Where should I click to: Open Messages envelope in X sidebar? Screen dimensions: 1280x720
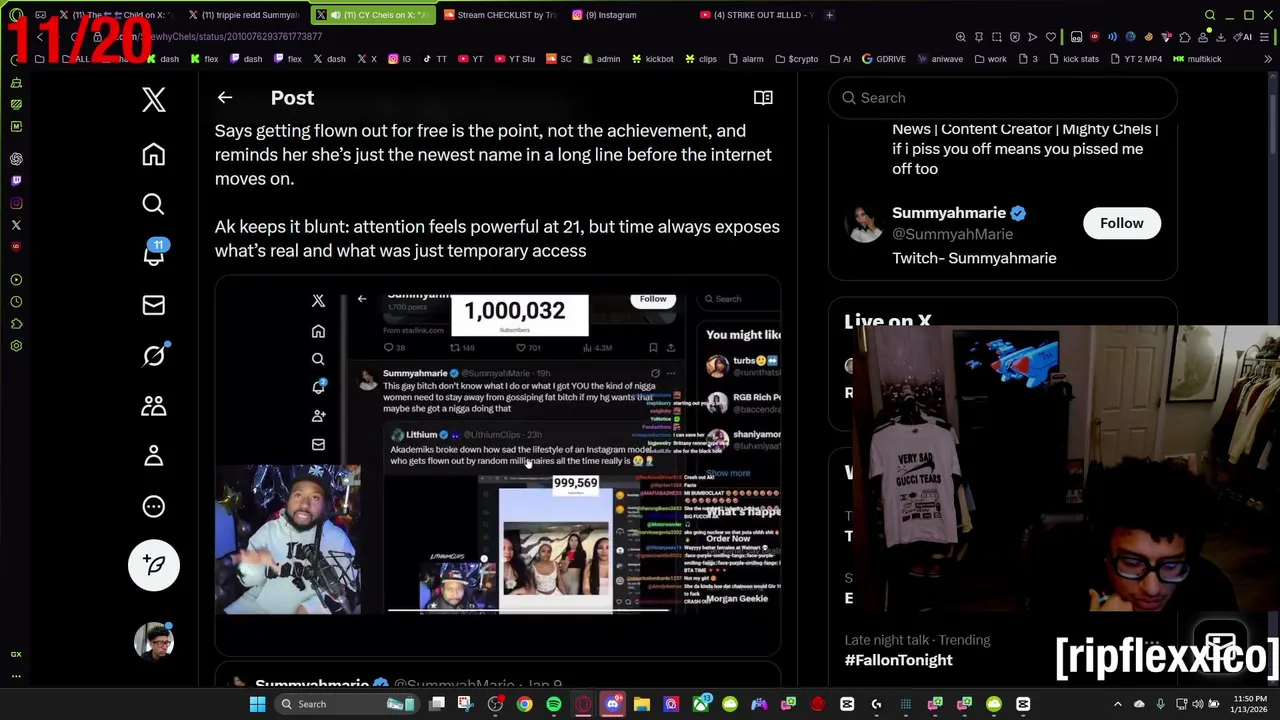153,305
